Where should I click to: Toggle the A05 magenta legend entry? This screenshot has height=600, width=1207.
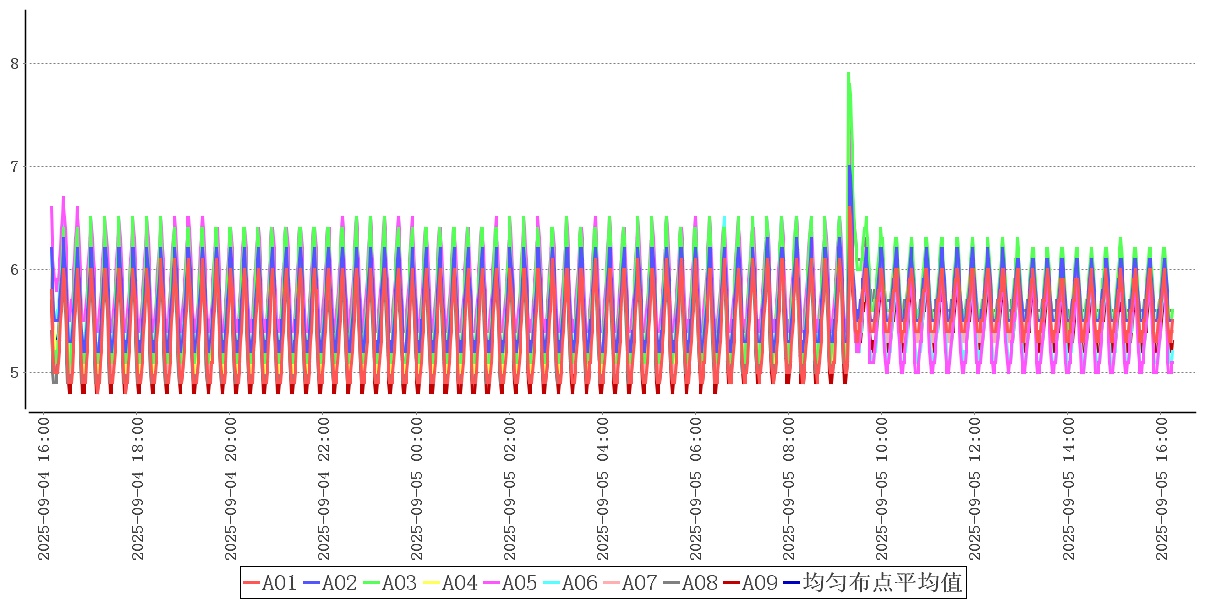pyautogui.click(x=510, y=583)
